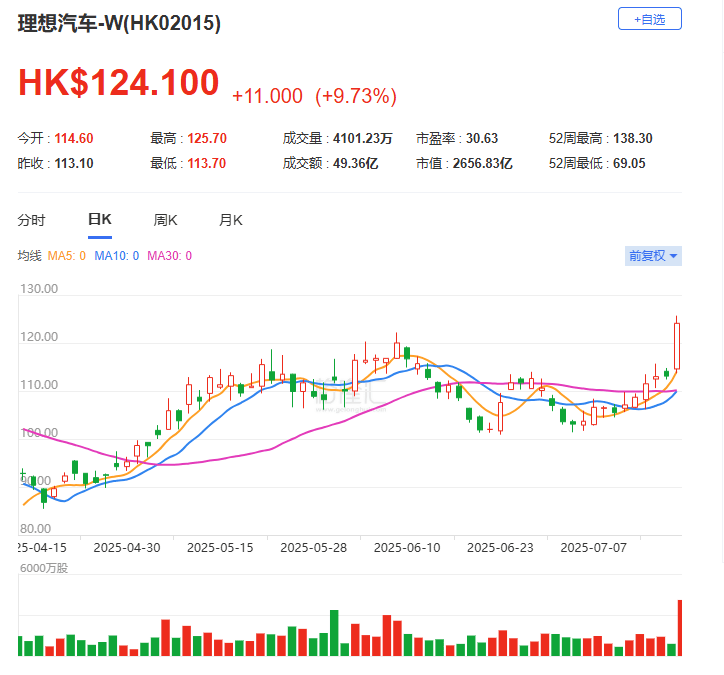The image size is (724, 675).
Task: Click the 2025-05-15 date axis label
Action: coord(220,548)
